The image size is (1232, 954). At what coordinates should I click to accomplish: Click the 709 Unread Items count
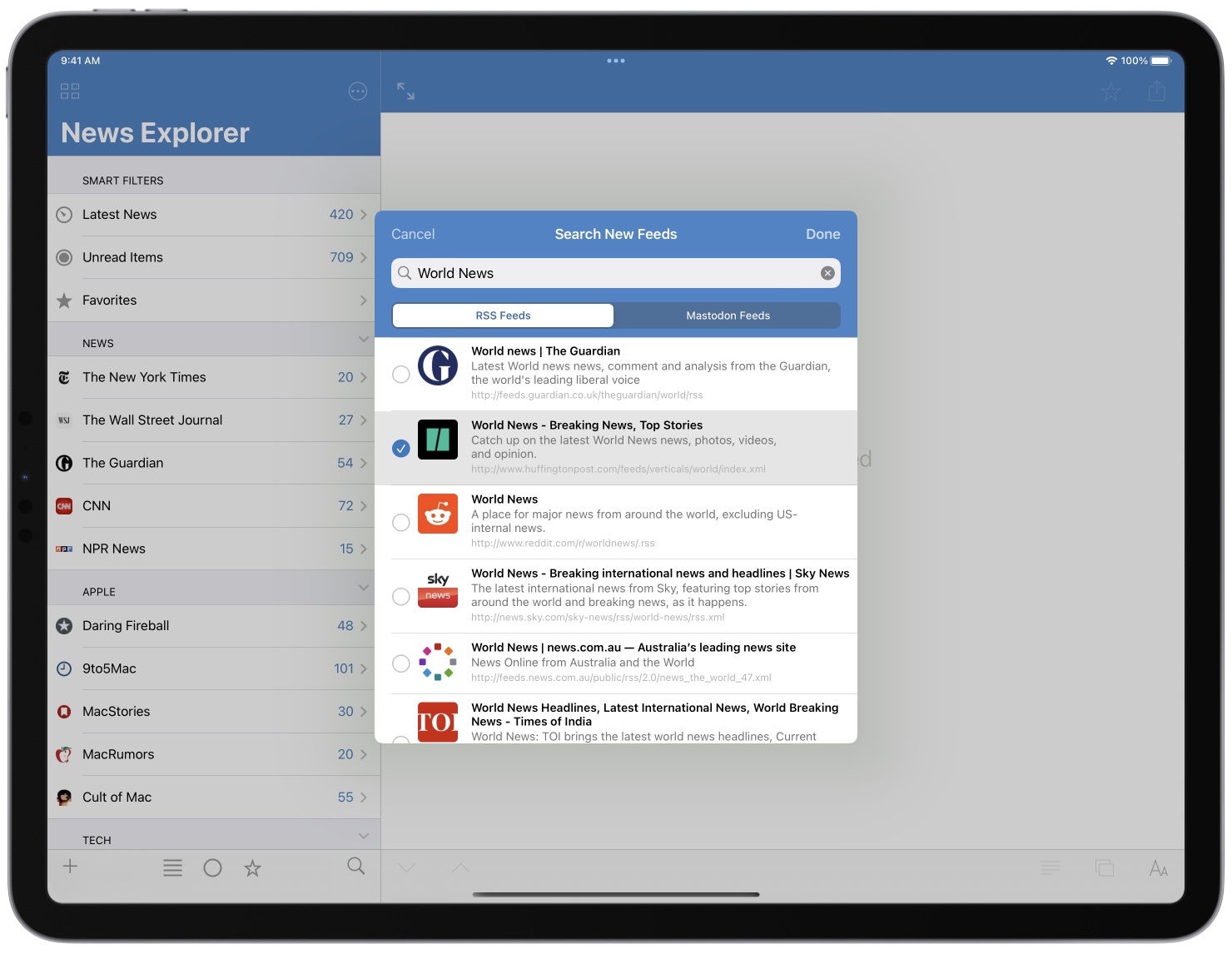pos(341,257)
